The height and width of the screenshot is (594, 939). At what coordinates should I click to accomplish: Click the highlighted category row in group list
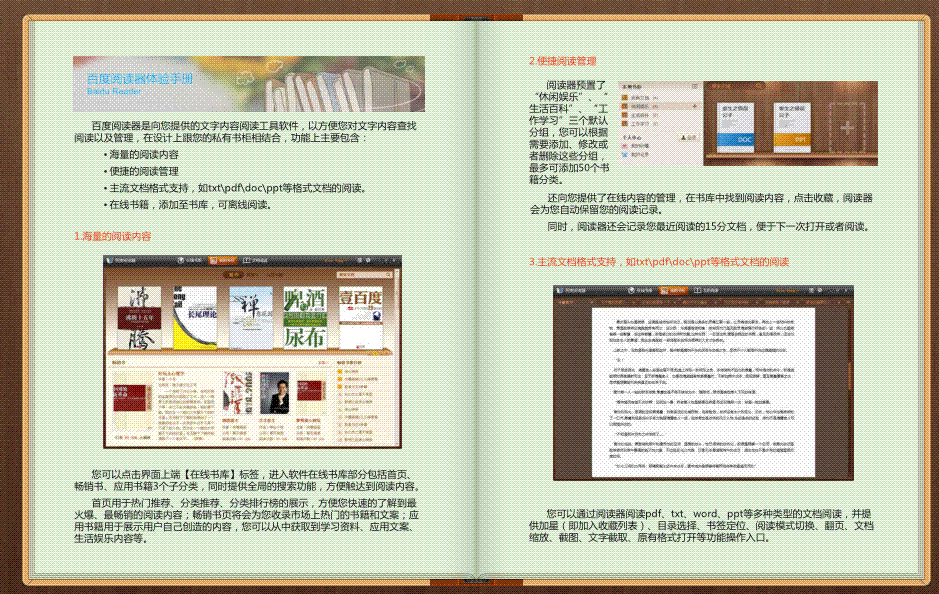point(661,106)
